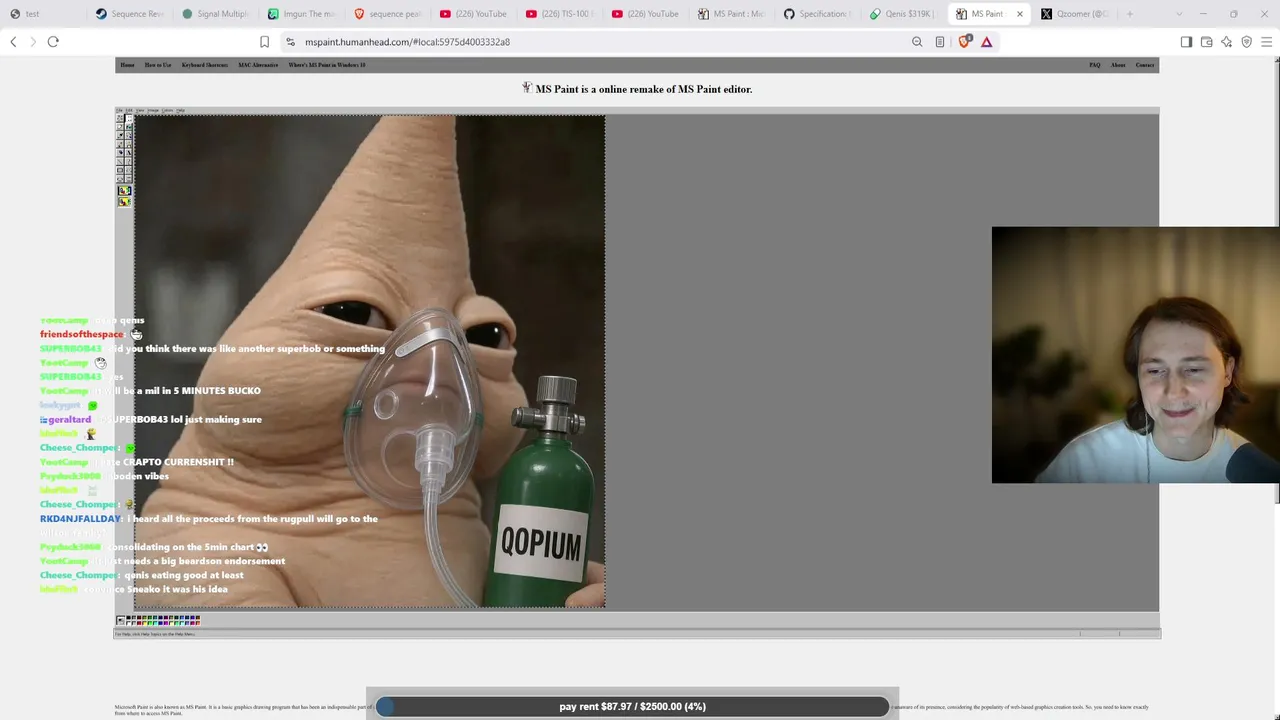The image size is (1280, 720).
Task: Open the Brave Rewards triangle icon
Action: [986, 42]
